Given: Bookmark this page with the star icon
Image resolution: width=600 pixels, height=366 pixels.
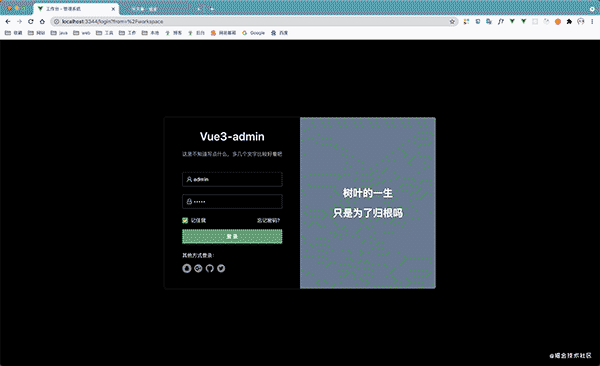Looking at the screenshot, I should pyautogui.click(x=452, y=21).
